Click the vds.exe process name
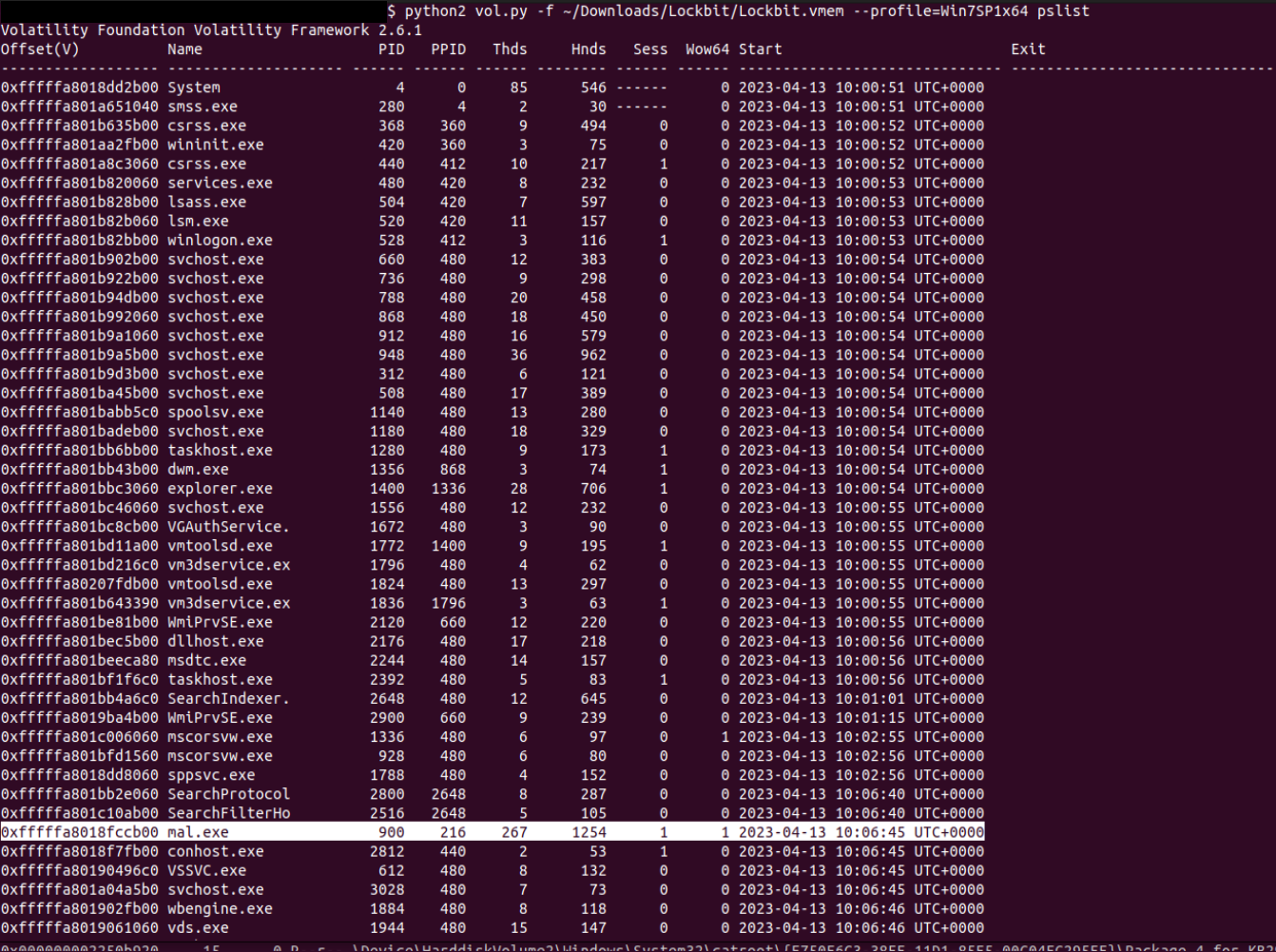 198,927
